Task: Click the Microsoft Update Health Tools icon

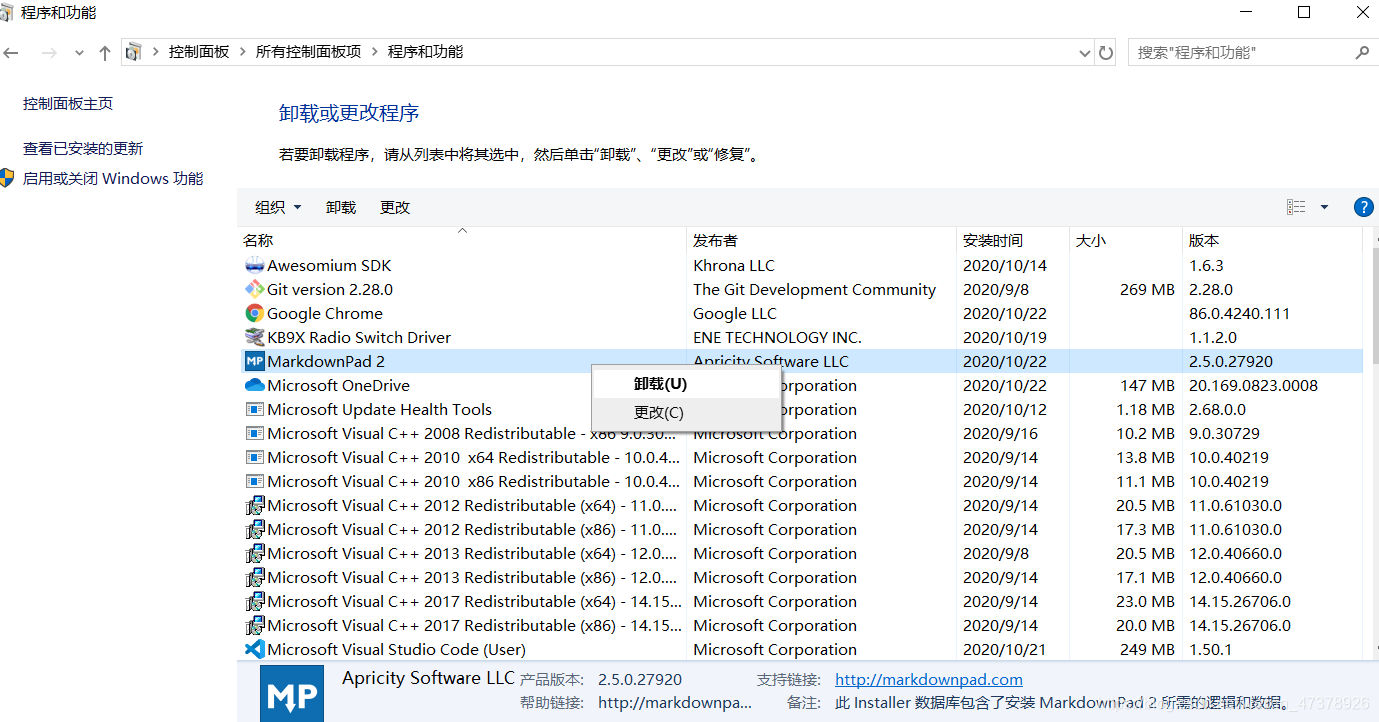Action: click(x=254, y=409)
